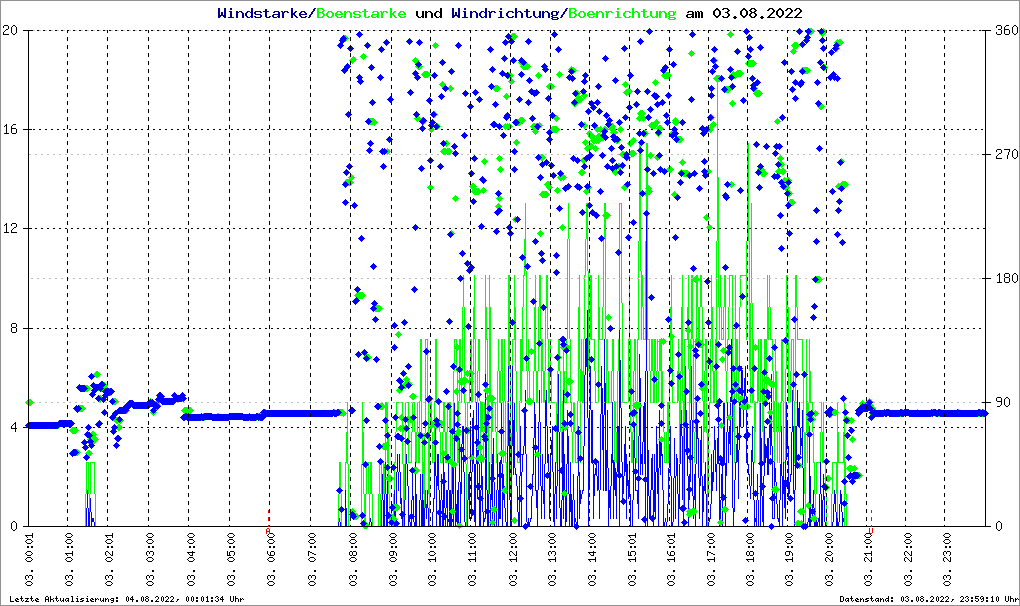Click the 180 label on right axis
Screen dimensions: 1020x606
click(x=1005, y=278)
